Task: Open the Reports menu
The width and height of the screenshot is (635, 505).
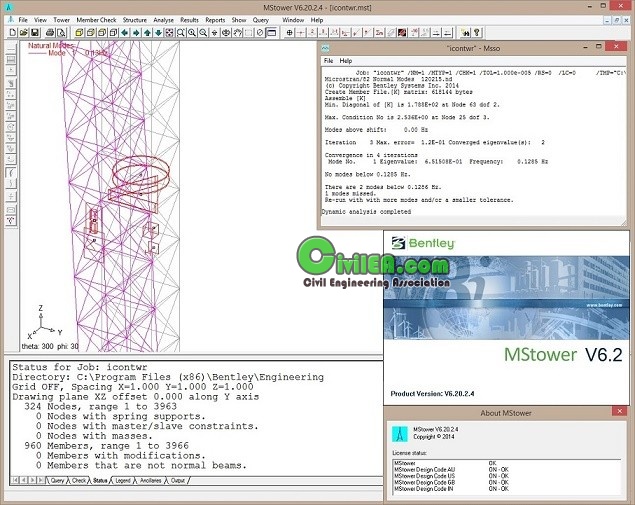Action: 215,20
